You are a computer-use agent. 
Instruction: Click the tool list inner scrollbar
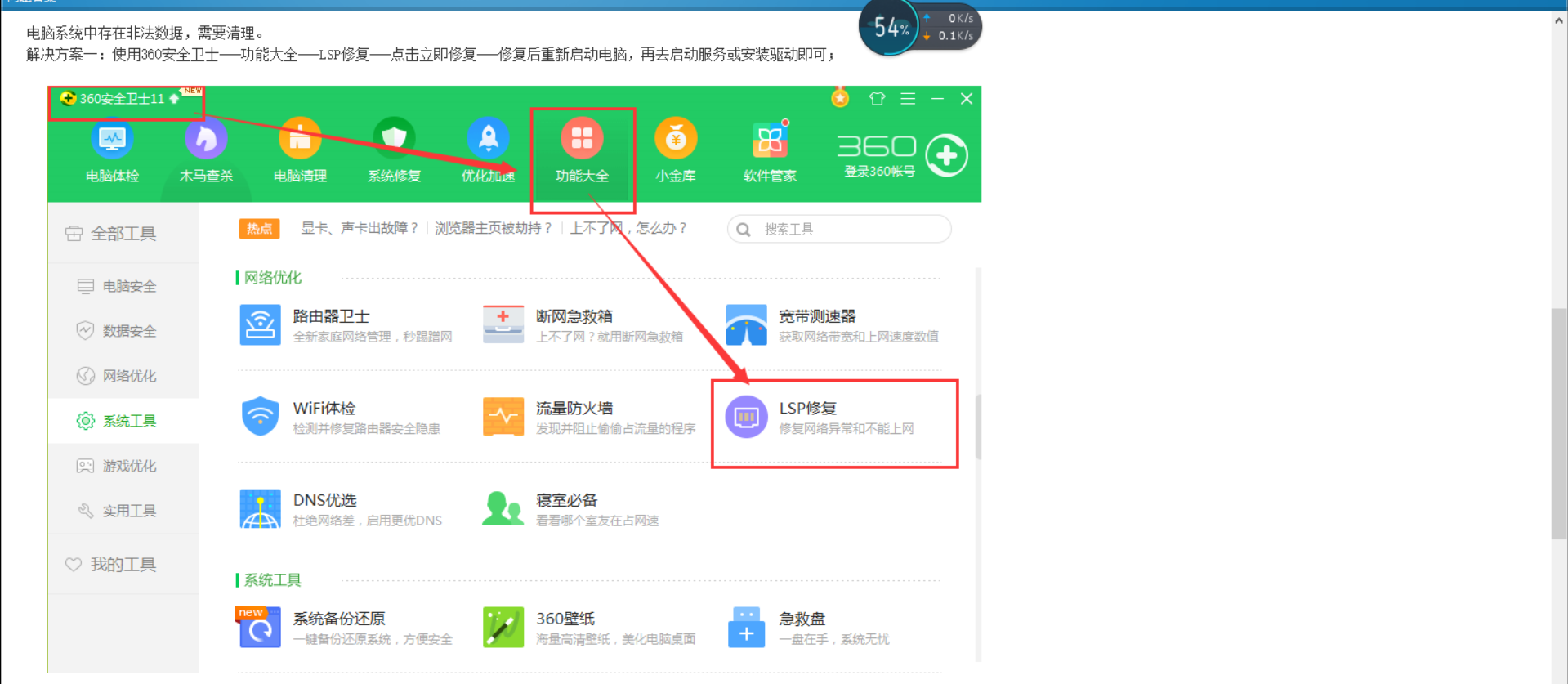(977, 427)
